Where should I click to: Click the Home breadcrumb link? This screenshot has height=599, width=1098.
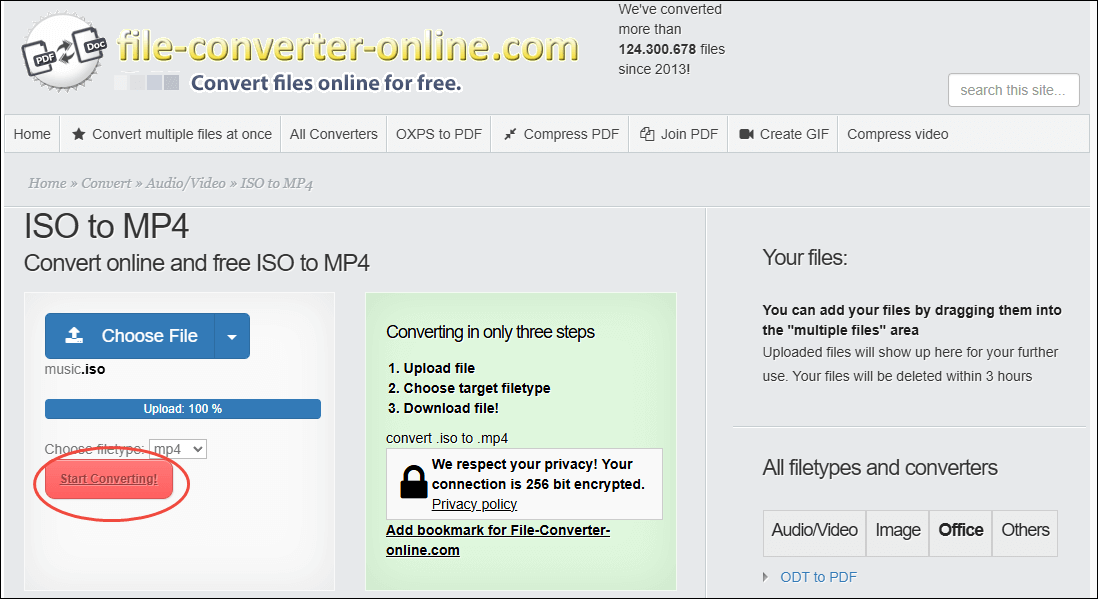(x=47, y=184)
